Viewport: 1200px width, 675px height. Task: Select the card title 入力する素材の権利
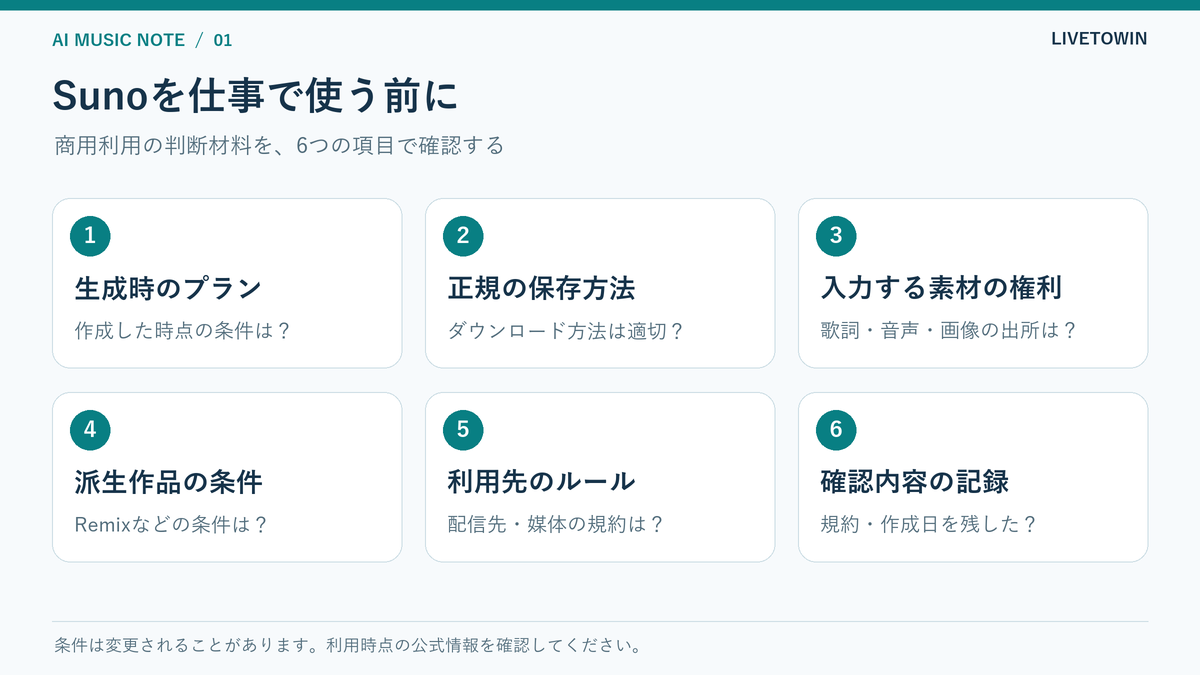(941, 289)
